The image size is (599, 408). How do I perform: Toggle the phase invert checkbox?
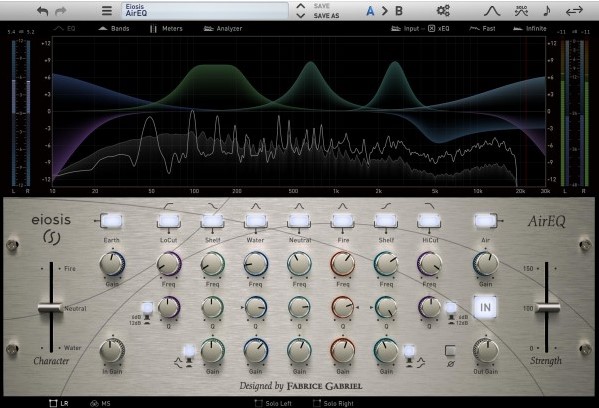[450, 350]
